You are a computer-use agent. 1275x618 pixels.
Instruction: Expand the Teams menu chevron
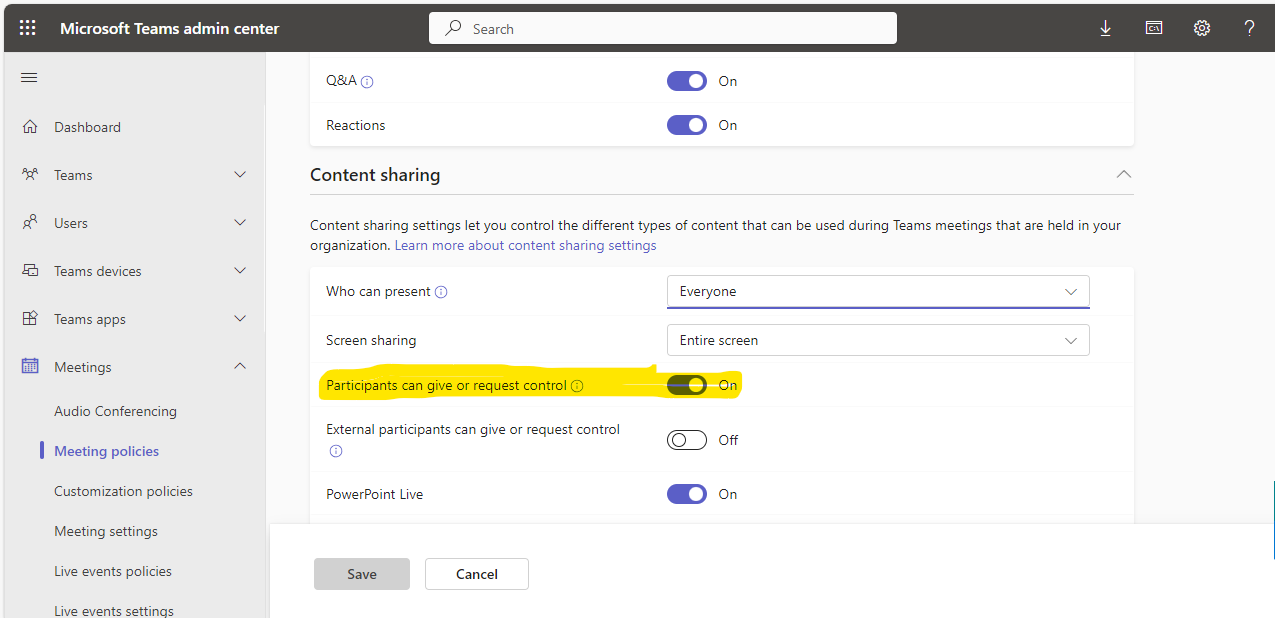point(240,175)
